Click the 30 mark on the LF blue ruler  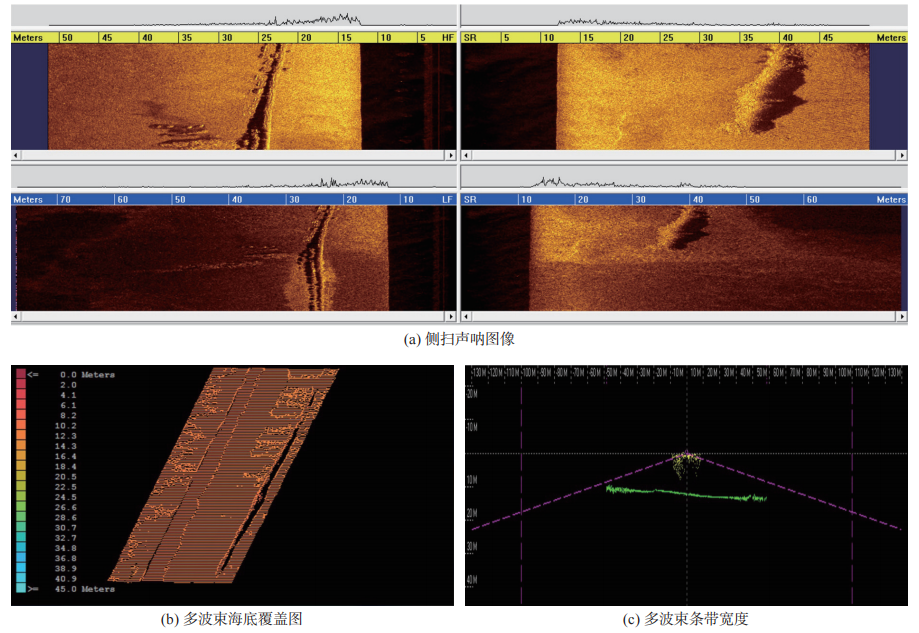click(294, 199)
